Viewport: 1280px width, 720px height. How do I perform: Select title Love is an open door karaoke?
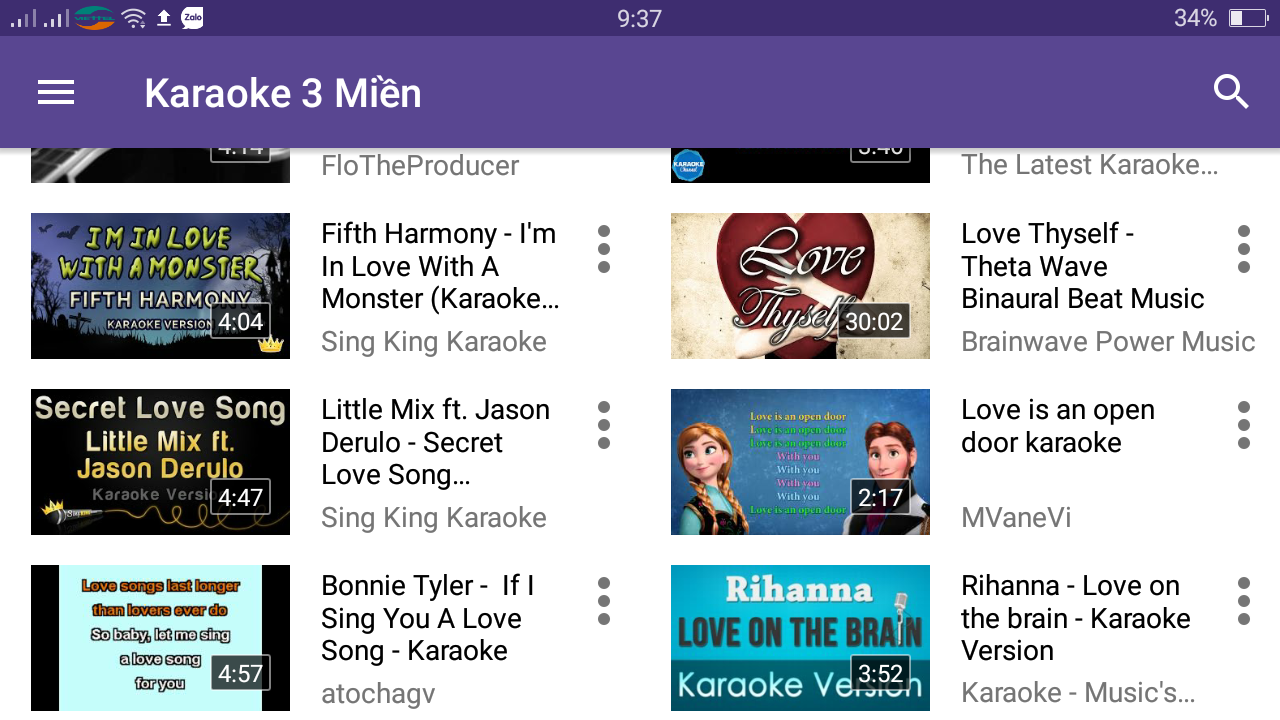(x=1058, y=426)
